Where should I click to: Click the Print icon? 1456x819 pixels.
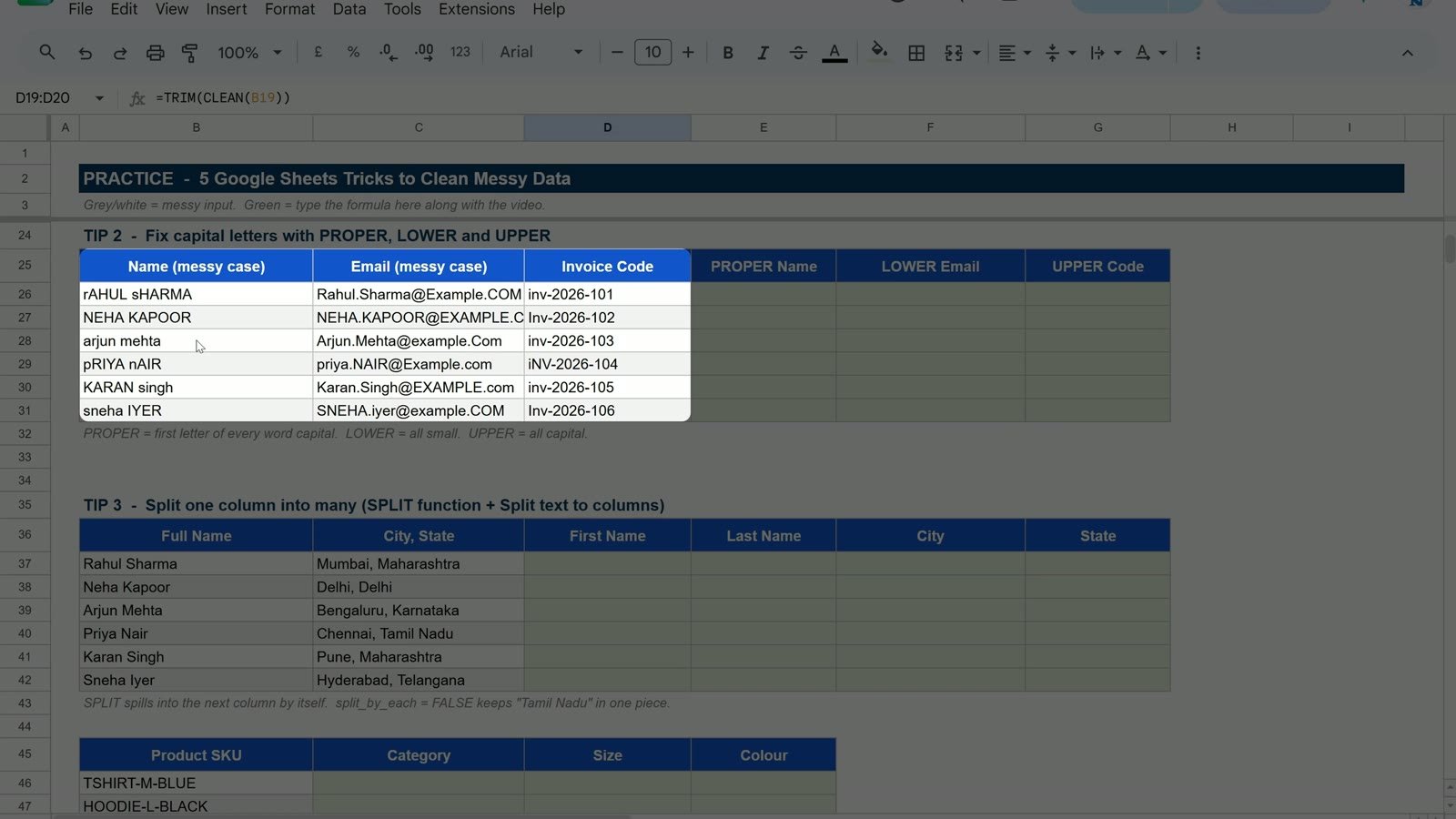coord(155,53)
